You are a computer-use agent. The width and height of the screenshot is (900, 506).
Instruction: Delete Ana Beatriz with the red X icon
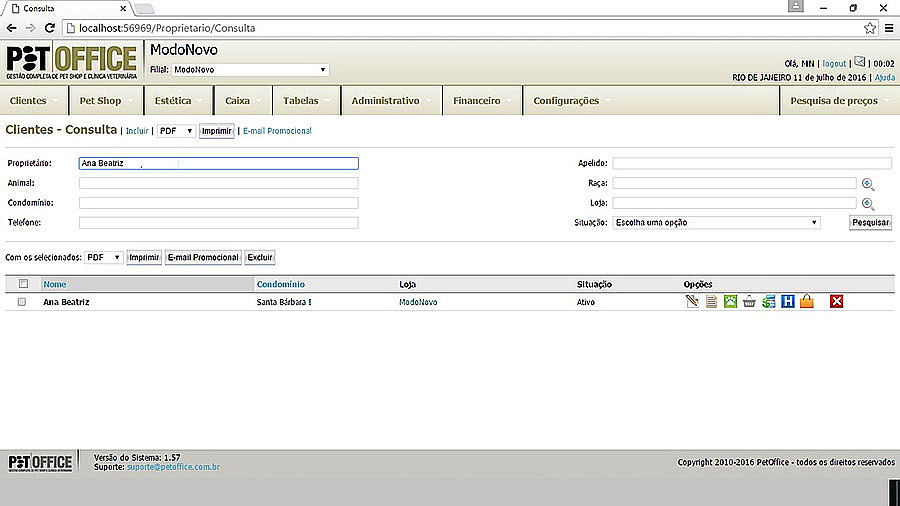pos(837,301)
